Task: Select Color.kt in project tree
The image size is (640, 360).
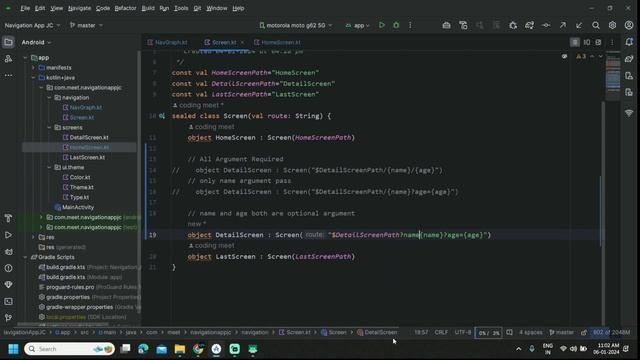Action: point(76,178)
